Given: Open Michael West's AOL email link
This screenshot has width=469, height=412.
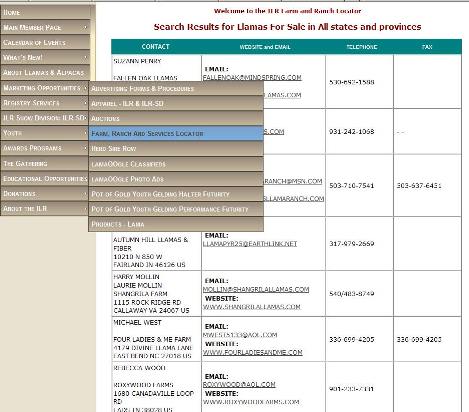Looking at the screenshot, I should pos(240,335).
